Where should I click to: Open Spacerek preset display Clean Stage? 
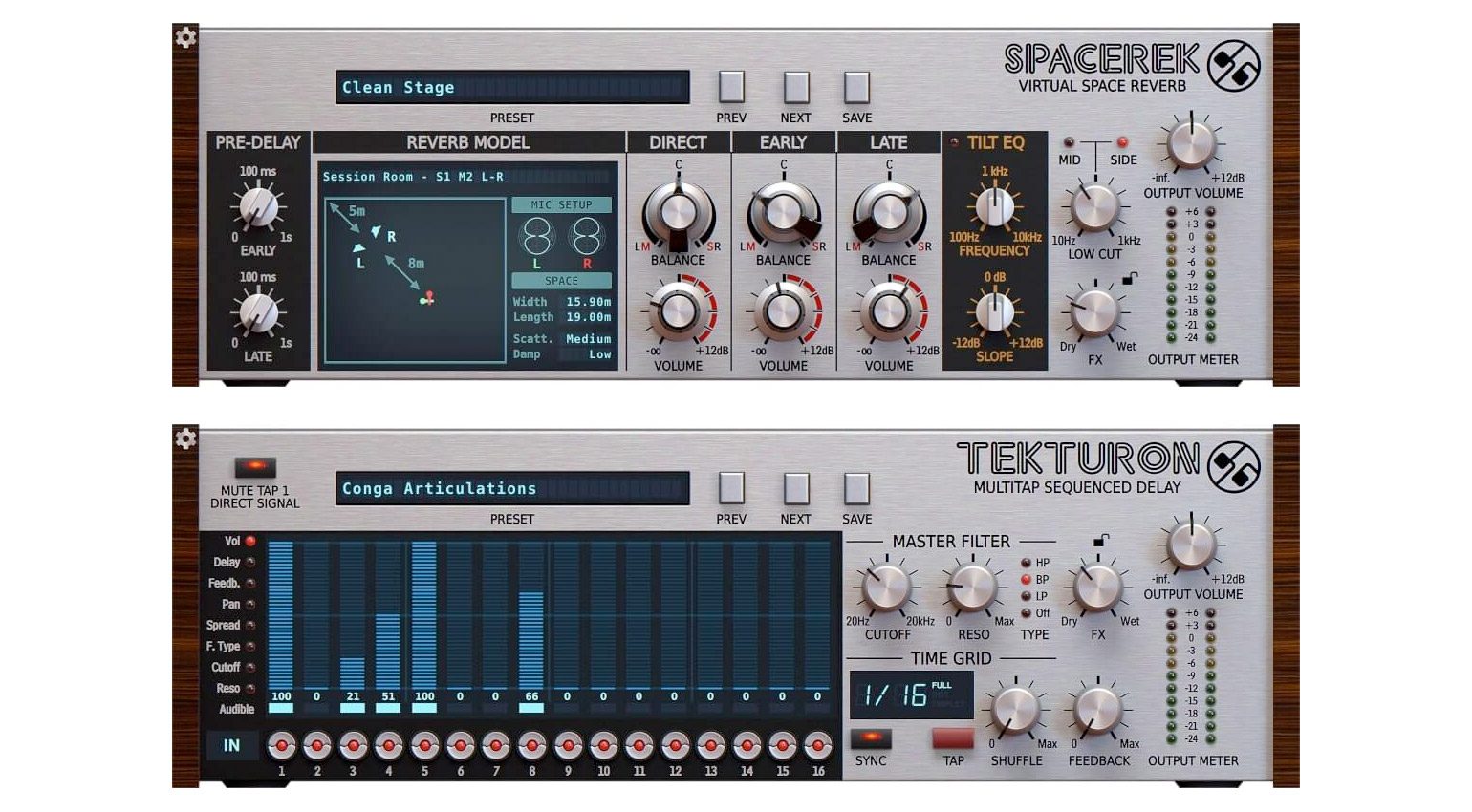(512, 87)
